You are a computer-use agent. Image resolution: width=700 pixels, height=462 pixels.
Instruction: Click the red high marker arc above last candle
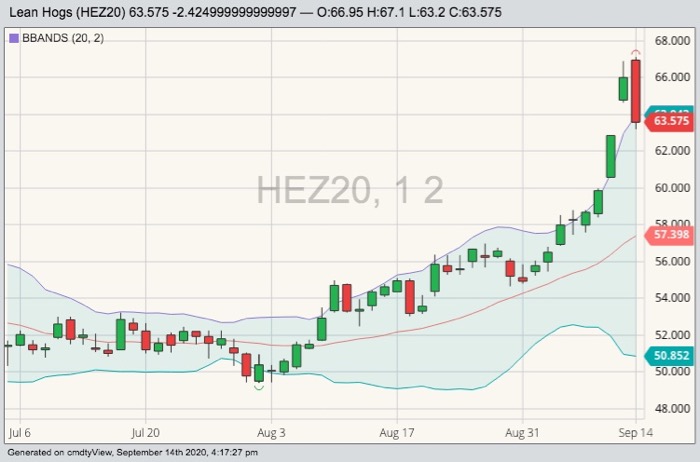tap(635, 51)
